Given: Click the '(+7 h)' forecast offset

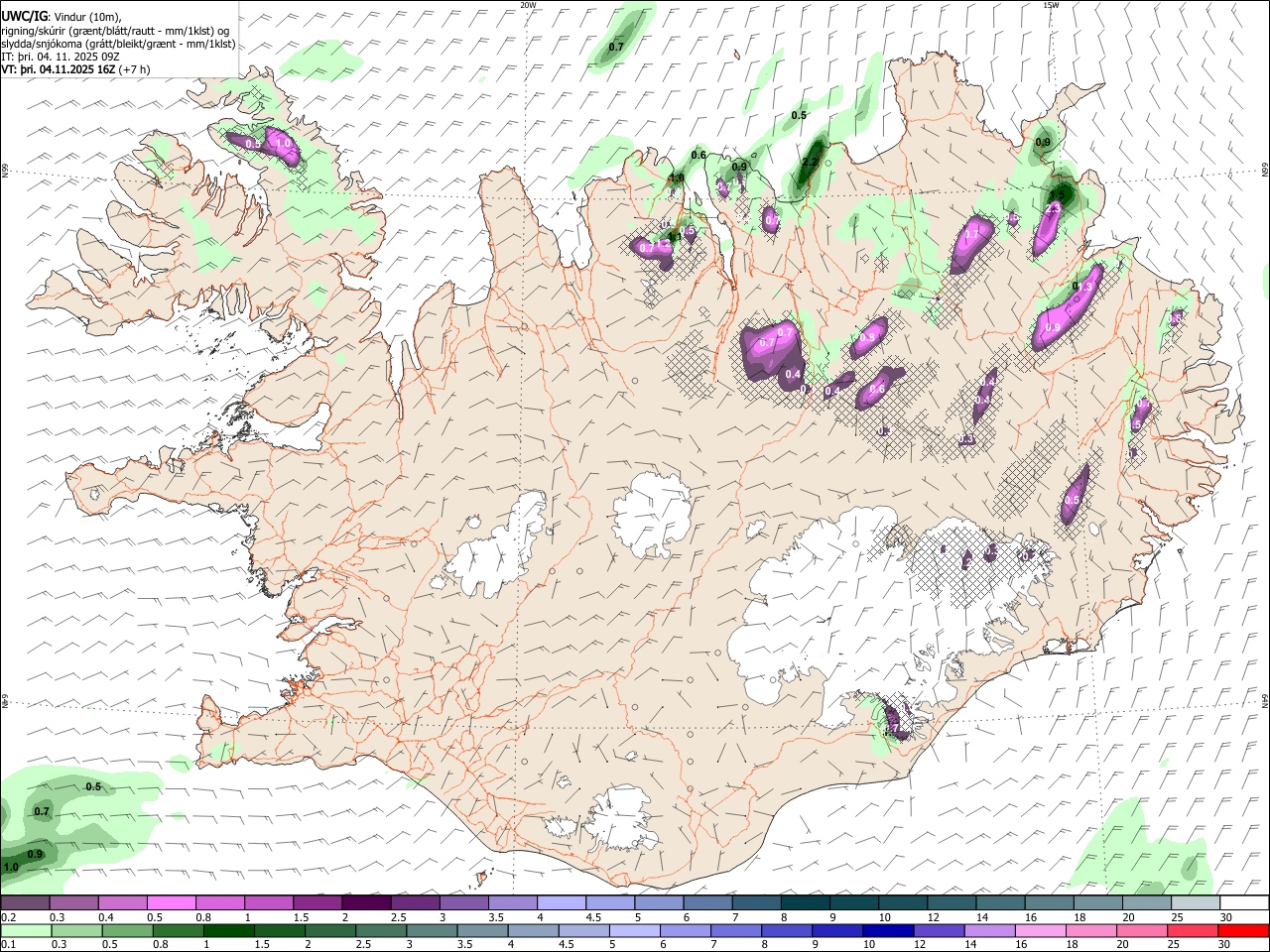Looking at the screenshot, I should (133, 69).
